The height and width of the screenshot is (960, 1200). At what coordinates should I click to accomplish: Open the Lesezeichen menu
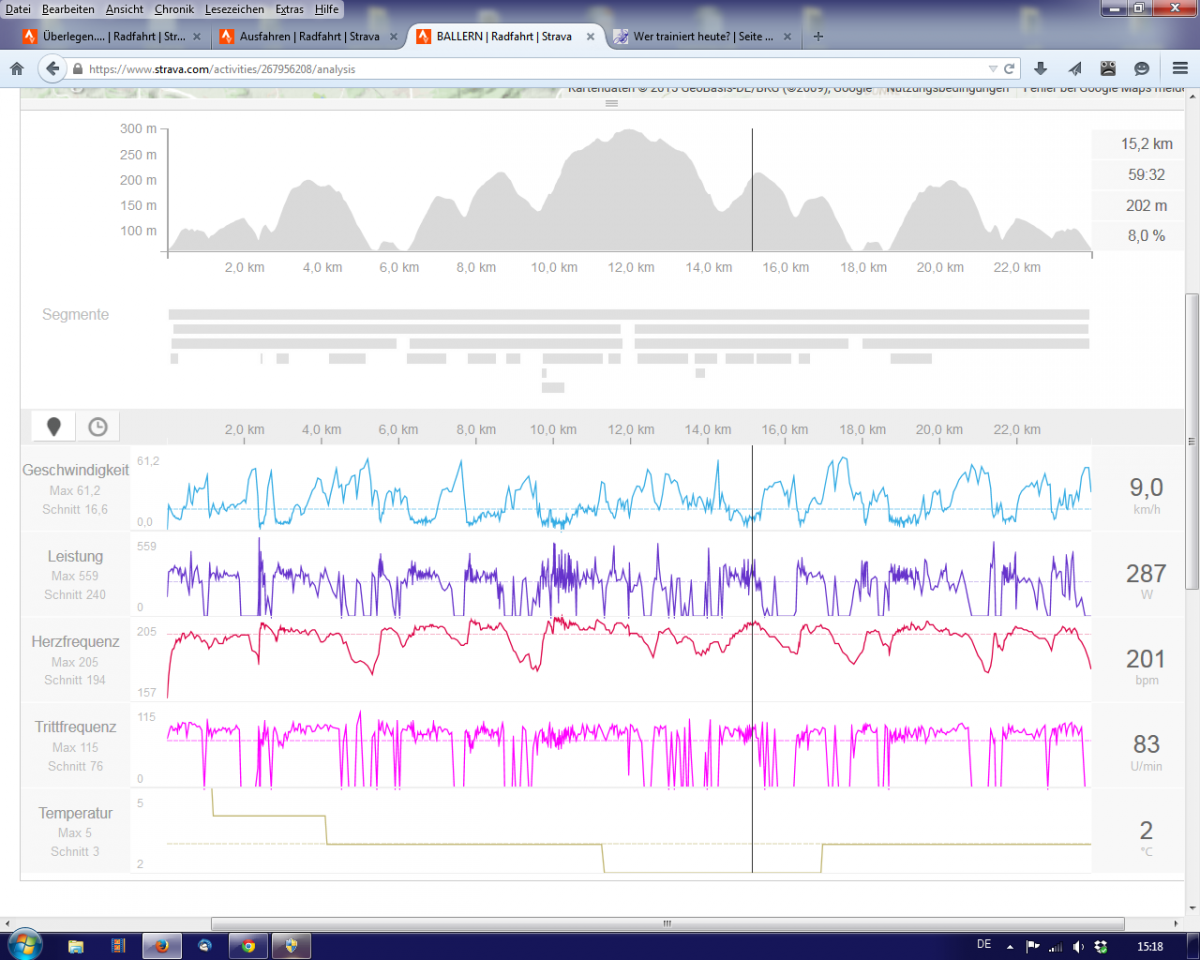[234, 9]
